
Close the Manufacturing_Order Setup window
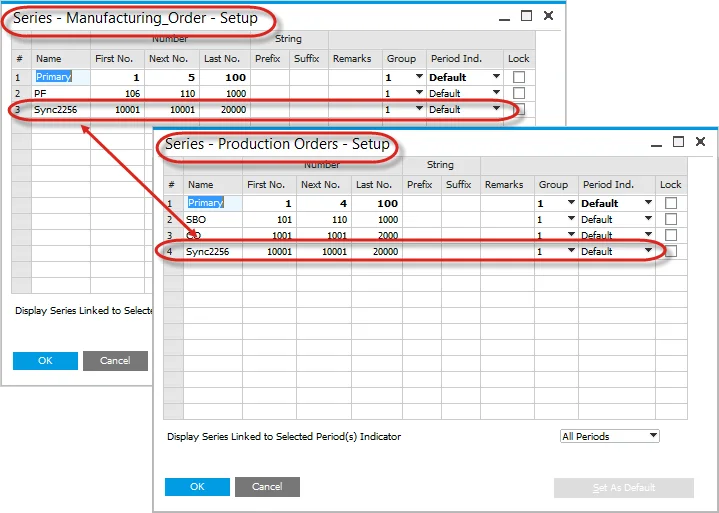click(548, 16)
